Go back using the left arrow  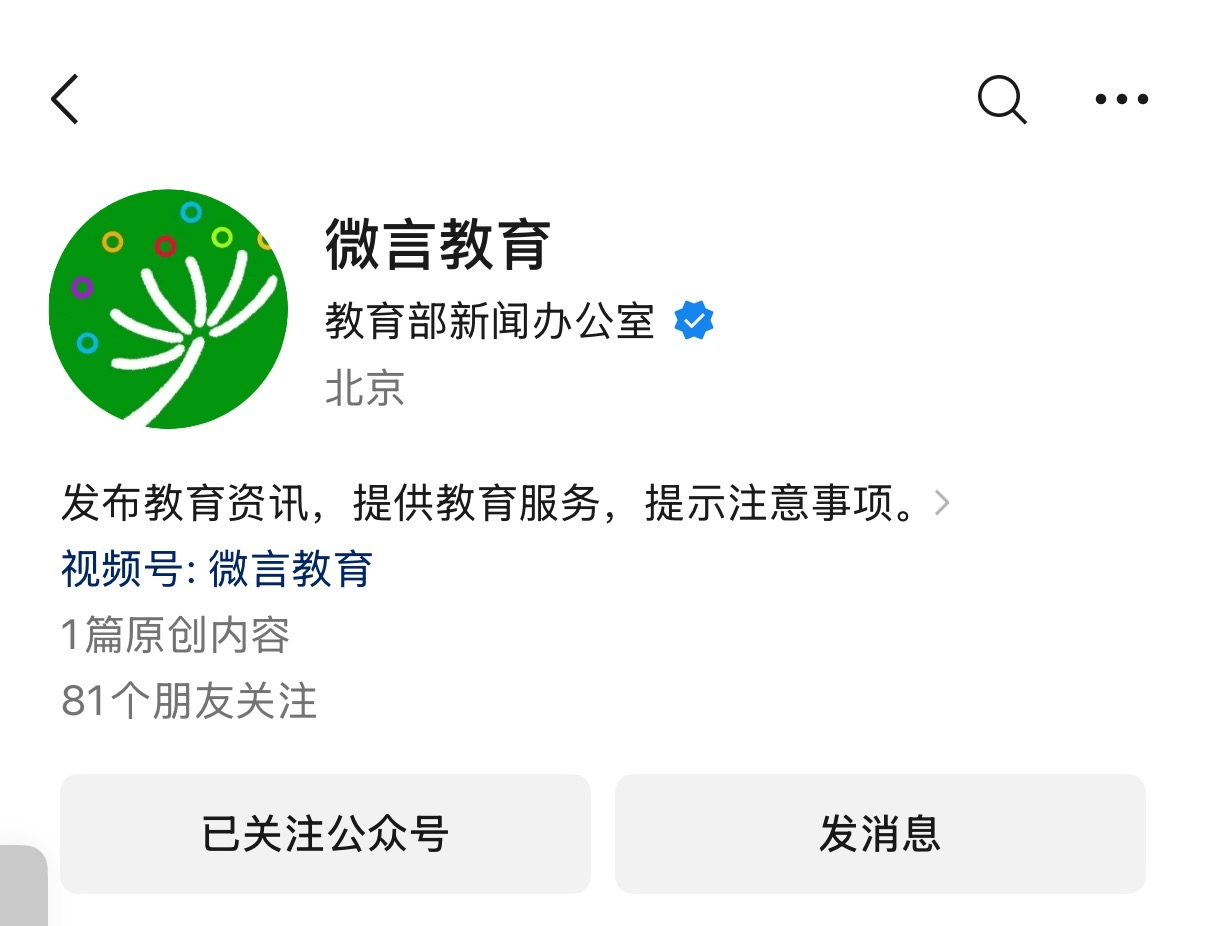64,99
